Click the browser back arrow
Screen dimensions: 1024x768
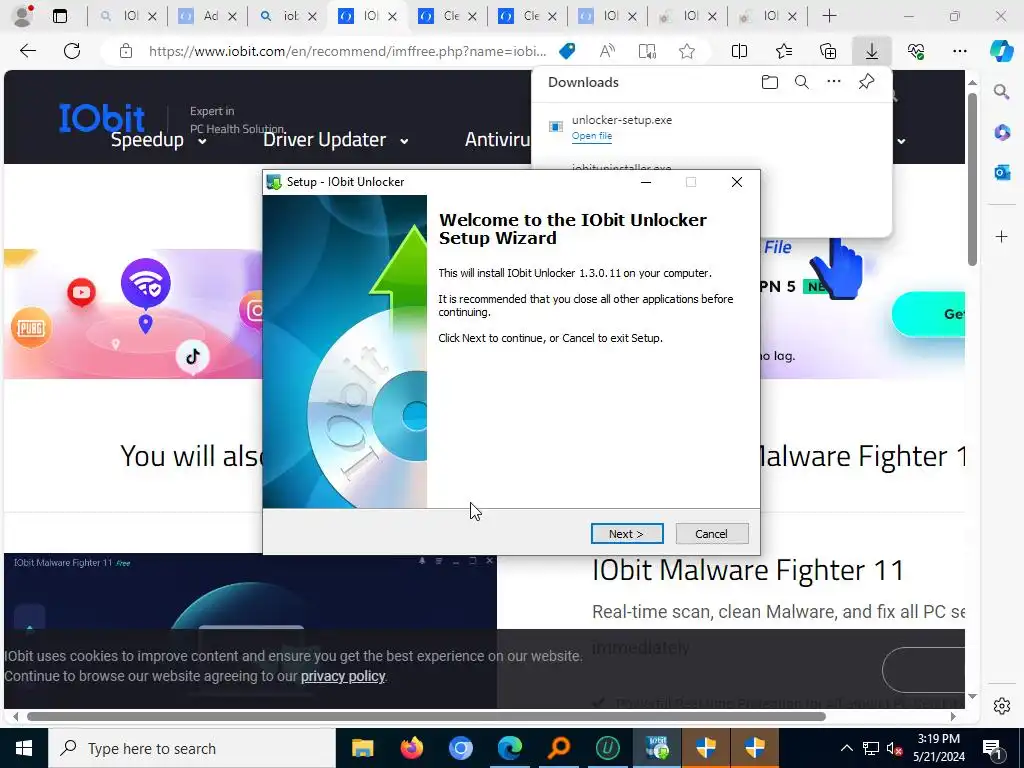pyautogui.click(x=27, y=51)
